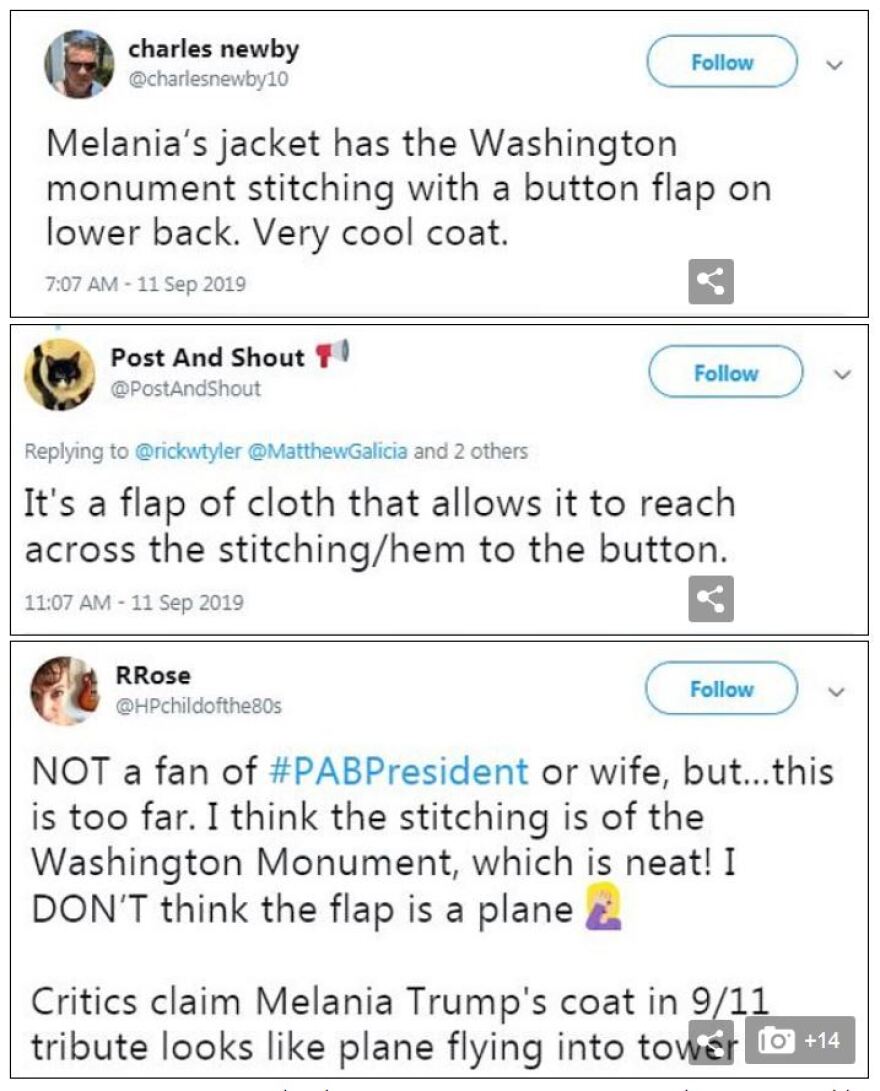Open Post And Shout's cat avatar
The height and width of the screenshot is (1091, 880).
60,375
